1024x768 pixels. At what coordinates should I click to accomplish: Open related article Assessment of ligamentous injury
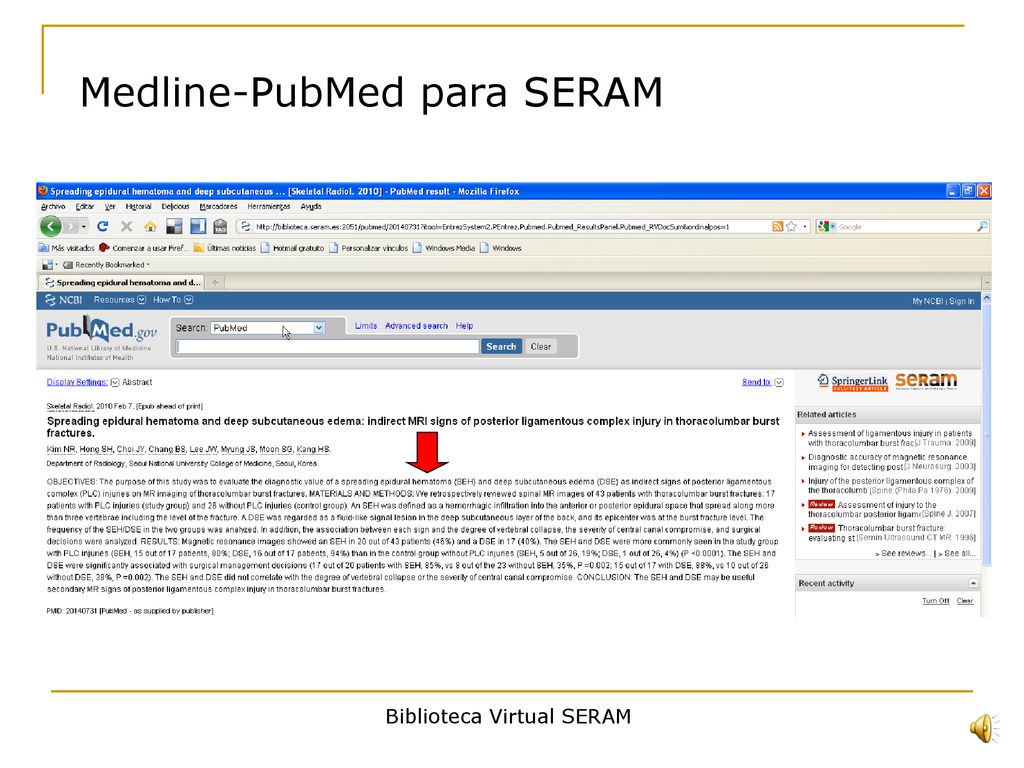point(891,438)
